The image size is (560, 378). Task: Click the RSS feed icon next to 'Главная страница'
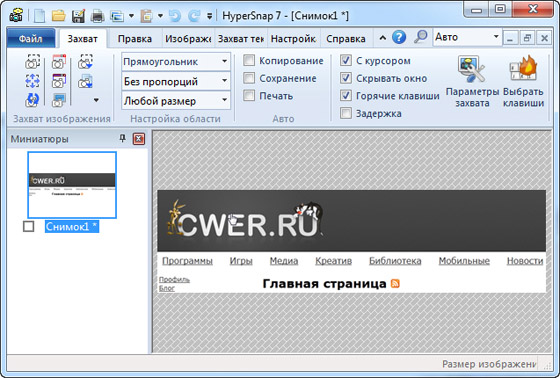[395, 283]
